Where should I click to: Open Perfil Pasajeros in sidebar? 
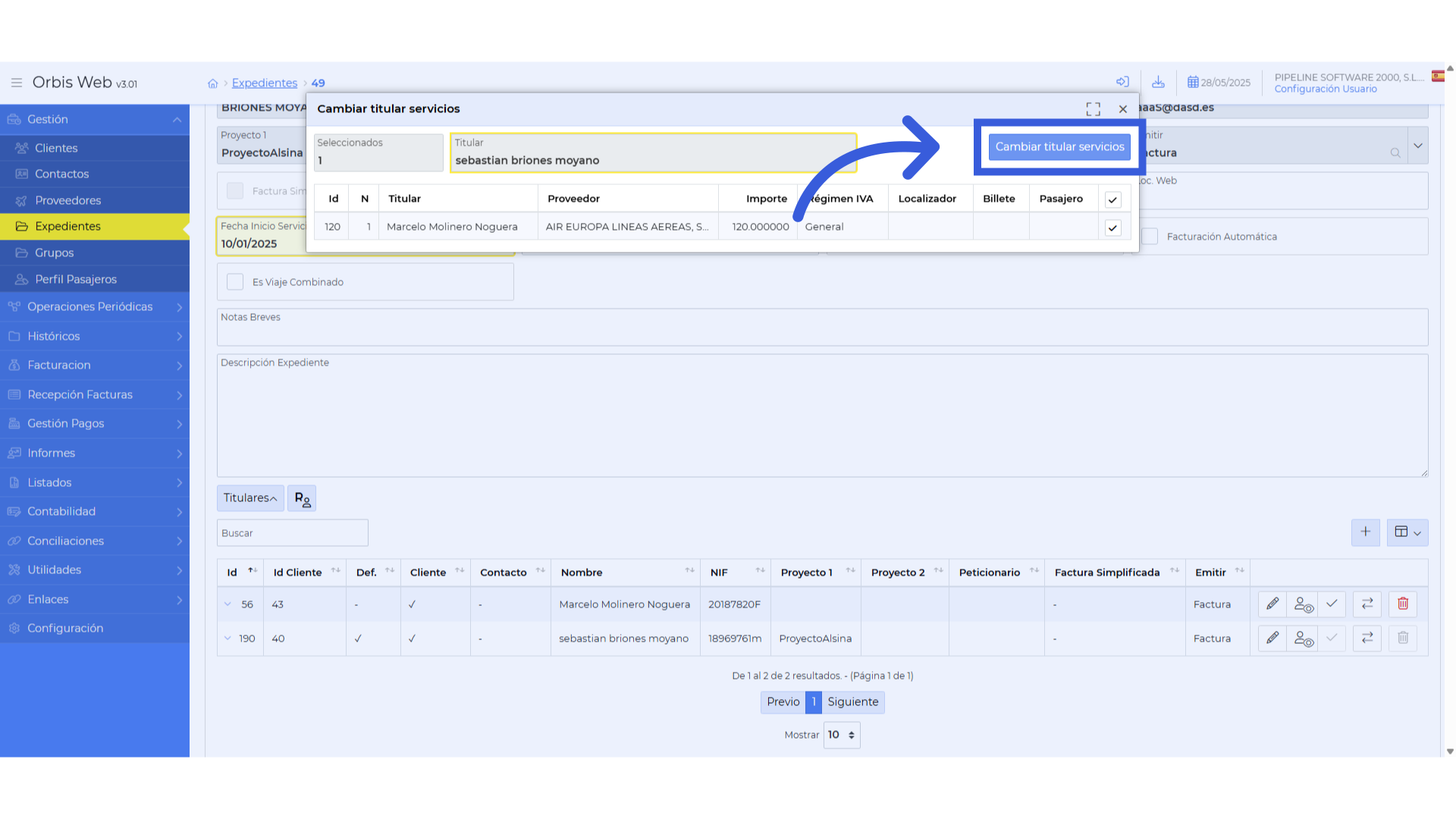pos(95,280)
